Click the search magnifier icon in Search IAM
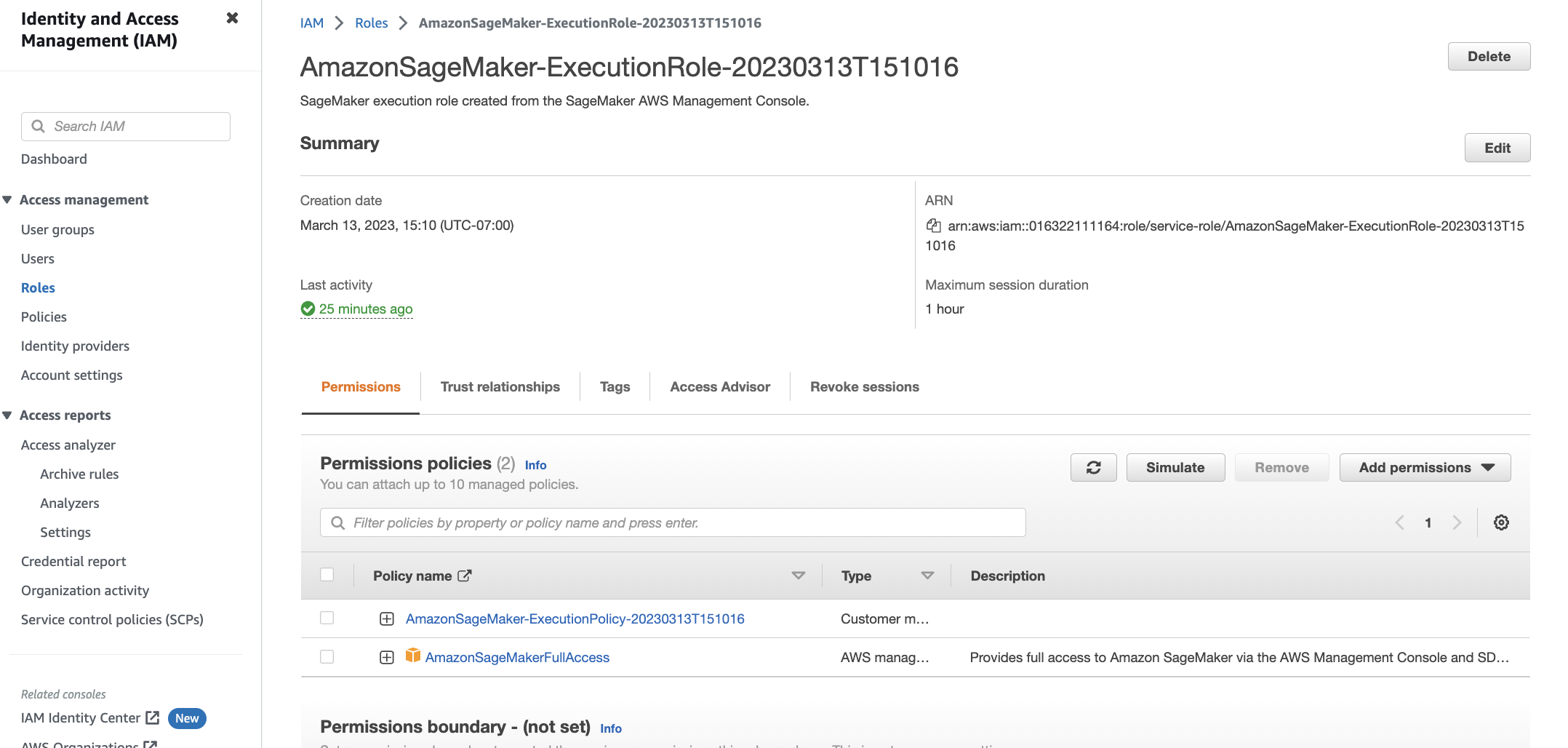Screen dimensions: 1568x748 coord(39,126)
